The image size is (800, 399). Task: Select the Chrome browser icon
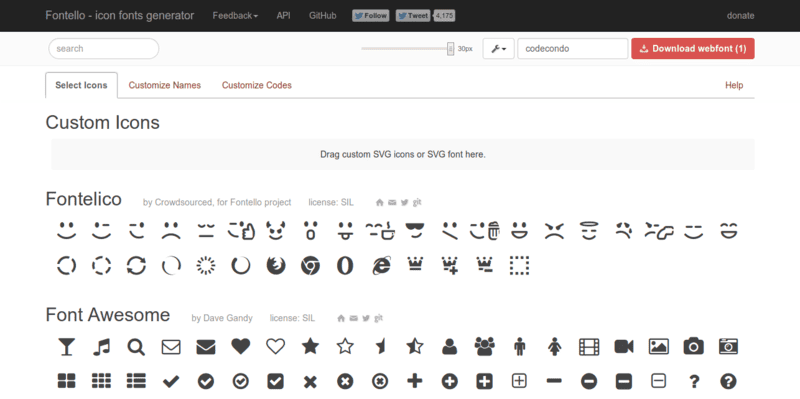310,266
